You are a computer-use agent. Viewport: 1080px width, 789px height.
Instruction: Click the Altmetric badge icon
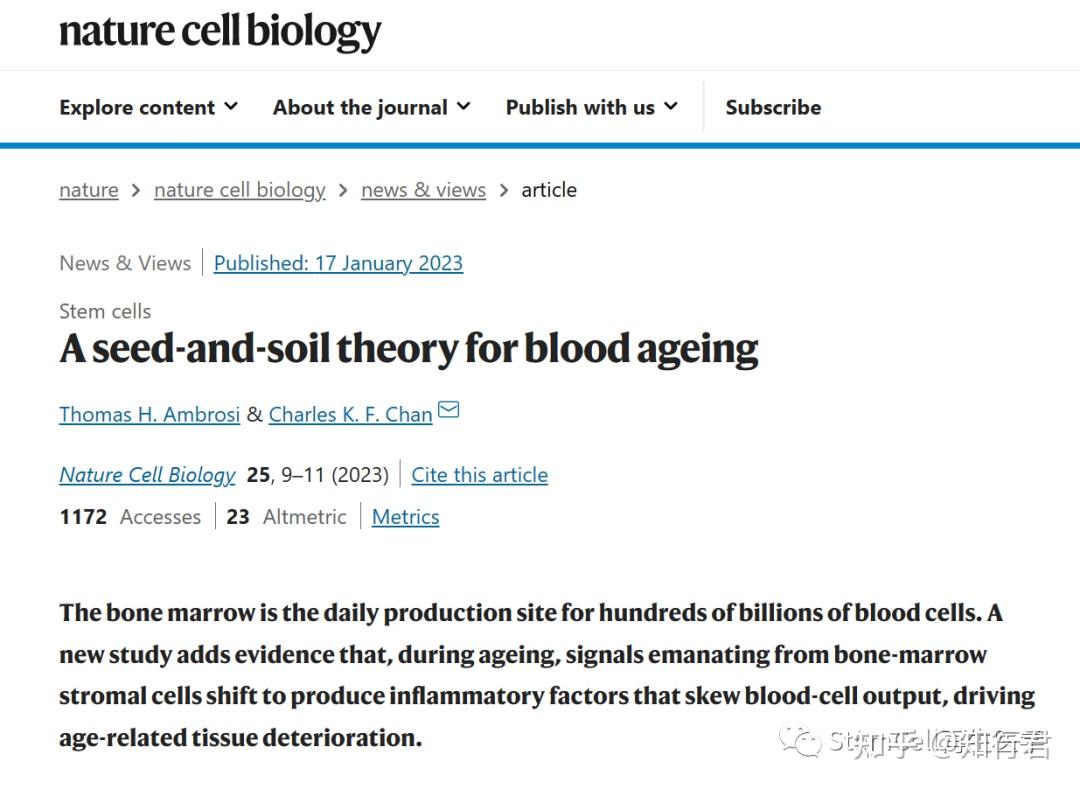[x=238, y=516]
